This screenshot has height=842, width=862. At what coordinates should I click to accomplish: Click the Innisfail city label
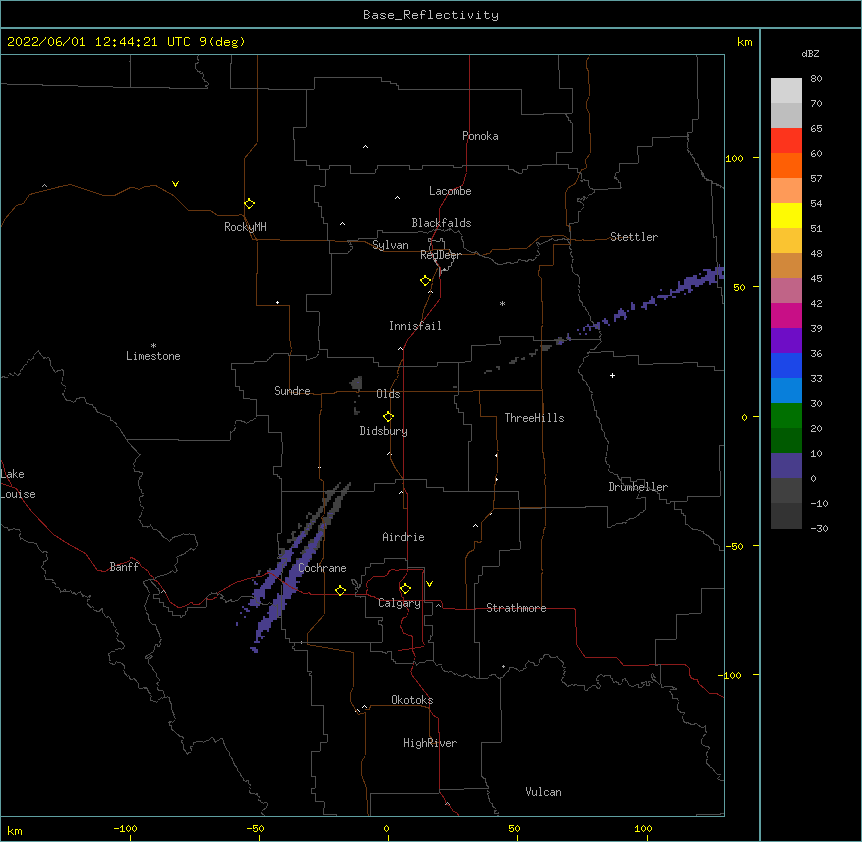coord(415,326)
